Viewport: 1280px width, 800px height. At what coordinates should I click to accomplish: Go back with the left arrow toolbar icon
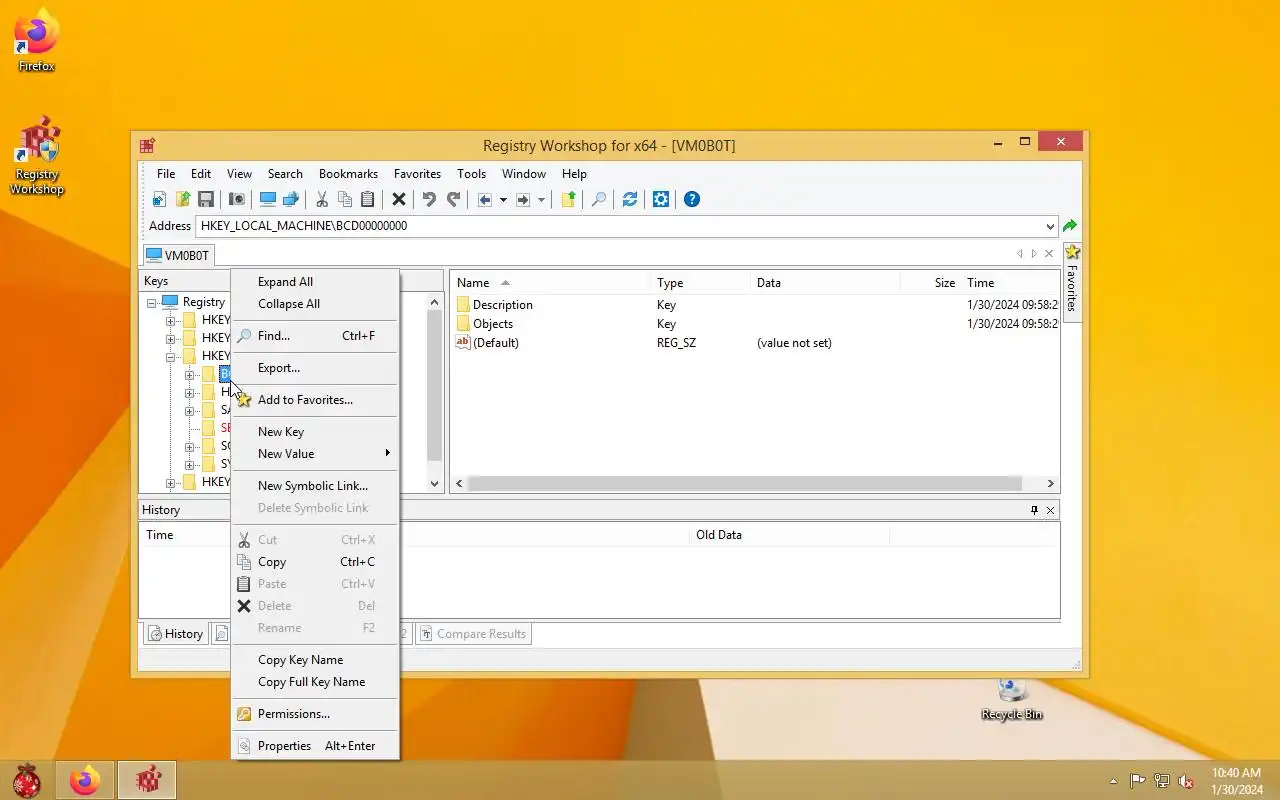tap(485, 200)
